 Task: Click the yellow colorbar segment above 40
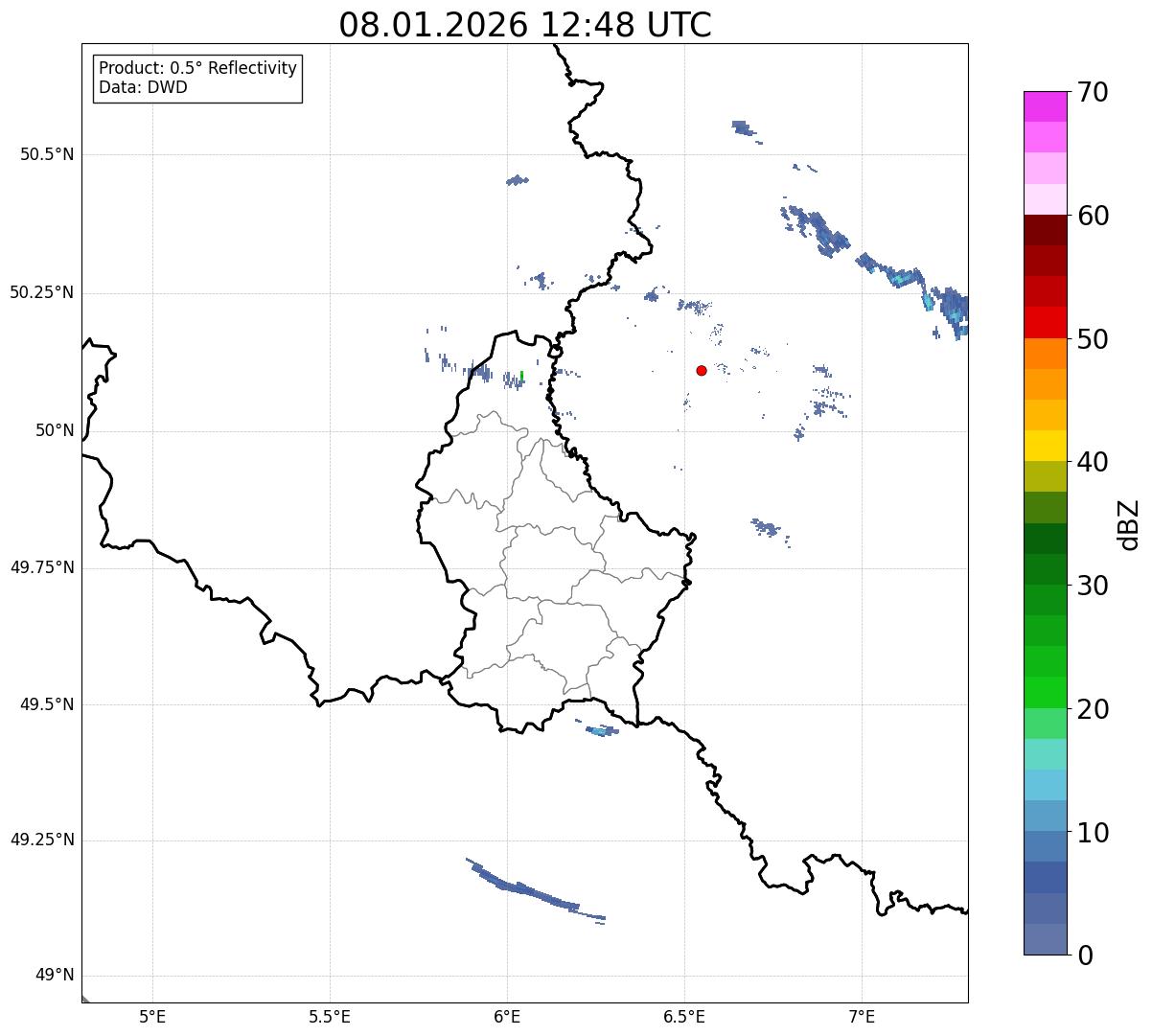1046,446
